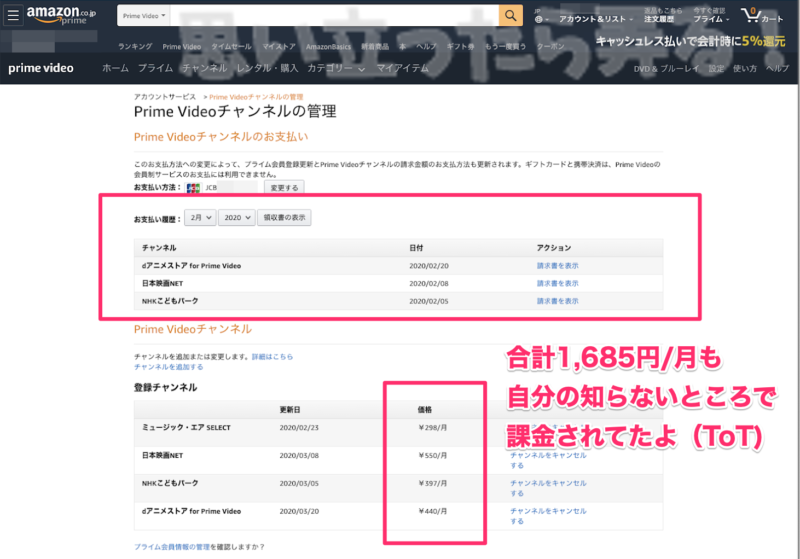Viewport: 800px width, 559px height.
Task: Click the 2020/02/08 payment date
Action: tap(429, 284)
